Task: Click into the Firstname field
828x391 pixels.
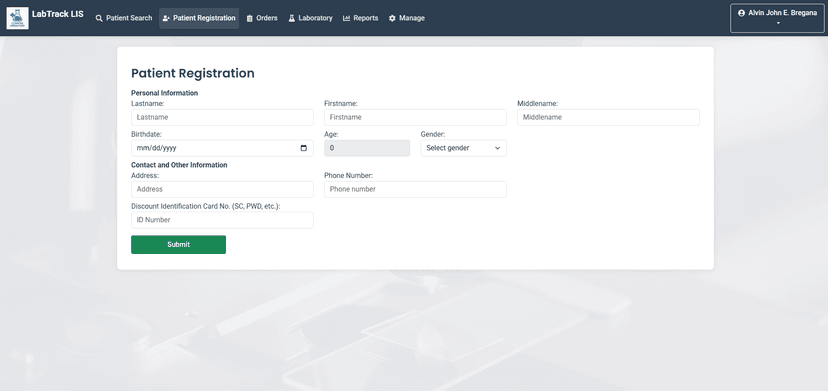Action: pyautogui.click(x=416, y=117)
